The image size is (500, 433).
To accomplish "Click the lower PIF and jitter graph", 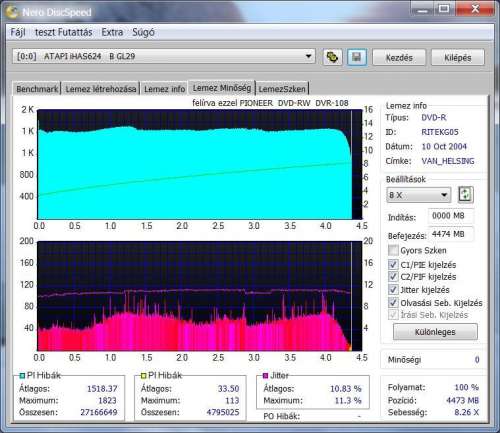I will pyautogui.click(x=199, y=296).
